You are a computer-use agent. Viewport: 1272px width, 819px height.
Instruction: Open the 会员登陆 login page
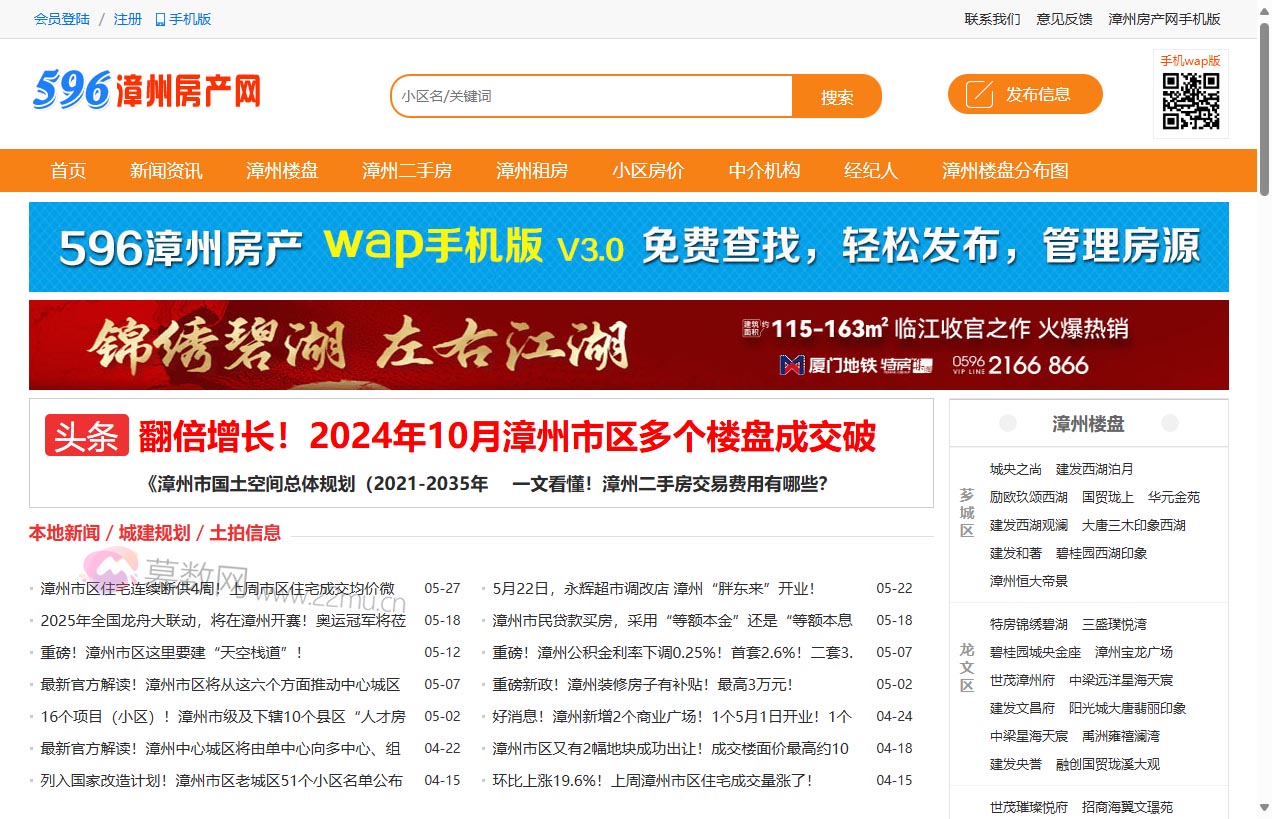[62, 18]
